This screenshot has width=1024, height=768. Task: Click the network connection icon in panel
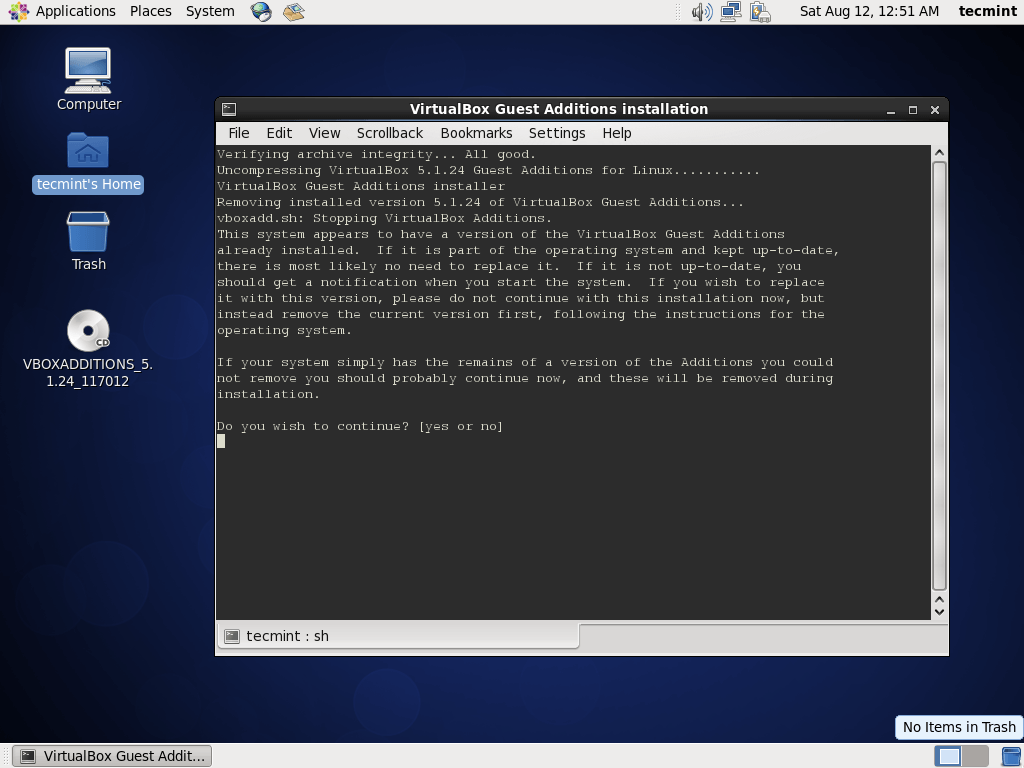click(x=731, y=11)
